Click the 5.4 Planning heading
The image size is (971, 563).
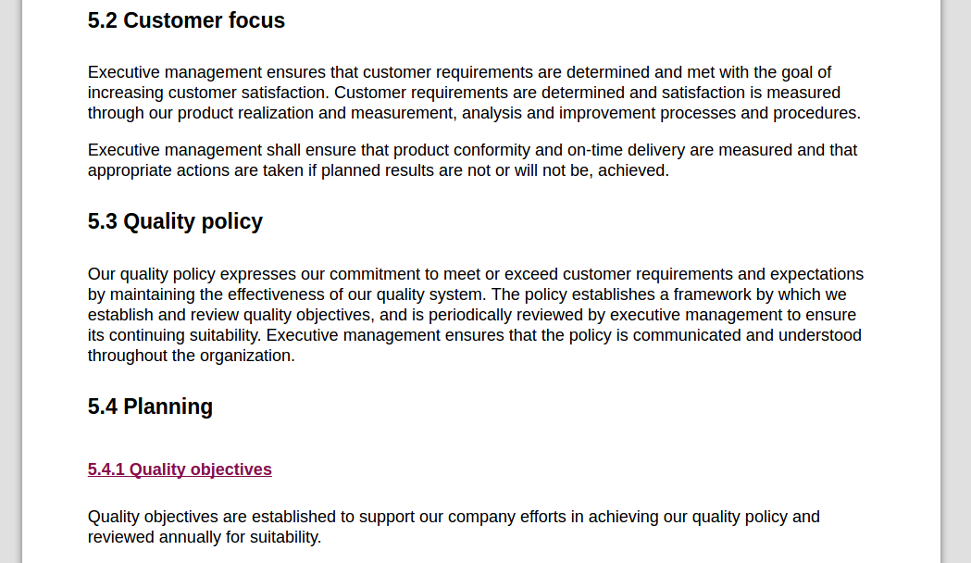coord(150,406)
